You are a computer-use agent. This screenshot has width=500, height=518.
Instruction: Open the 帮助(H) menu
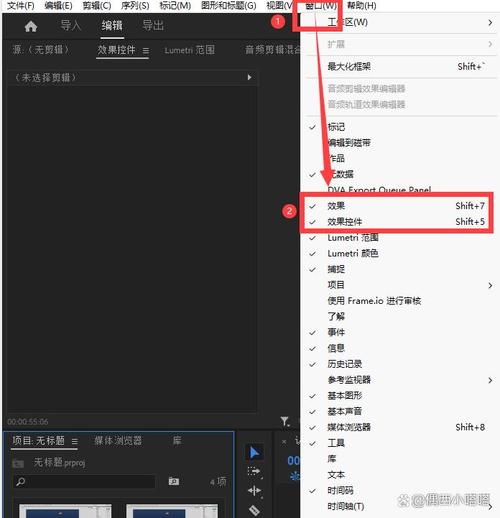point(362,6)
